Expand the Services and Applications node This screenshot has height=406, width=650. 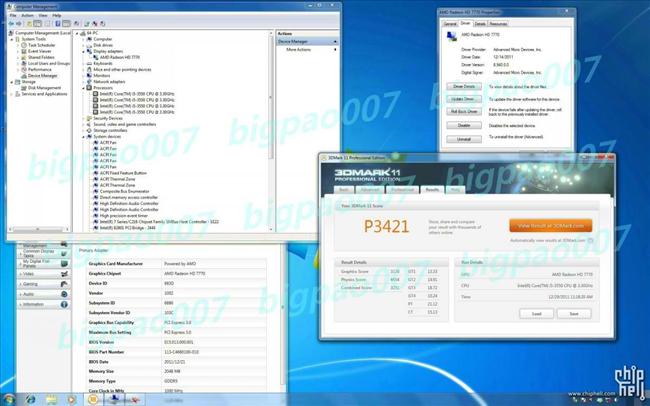(x=12, y=94)
